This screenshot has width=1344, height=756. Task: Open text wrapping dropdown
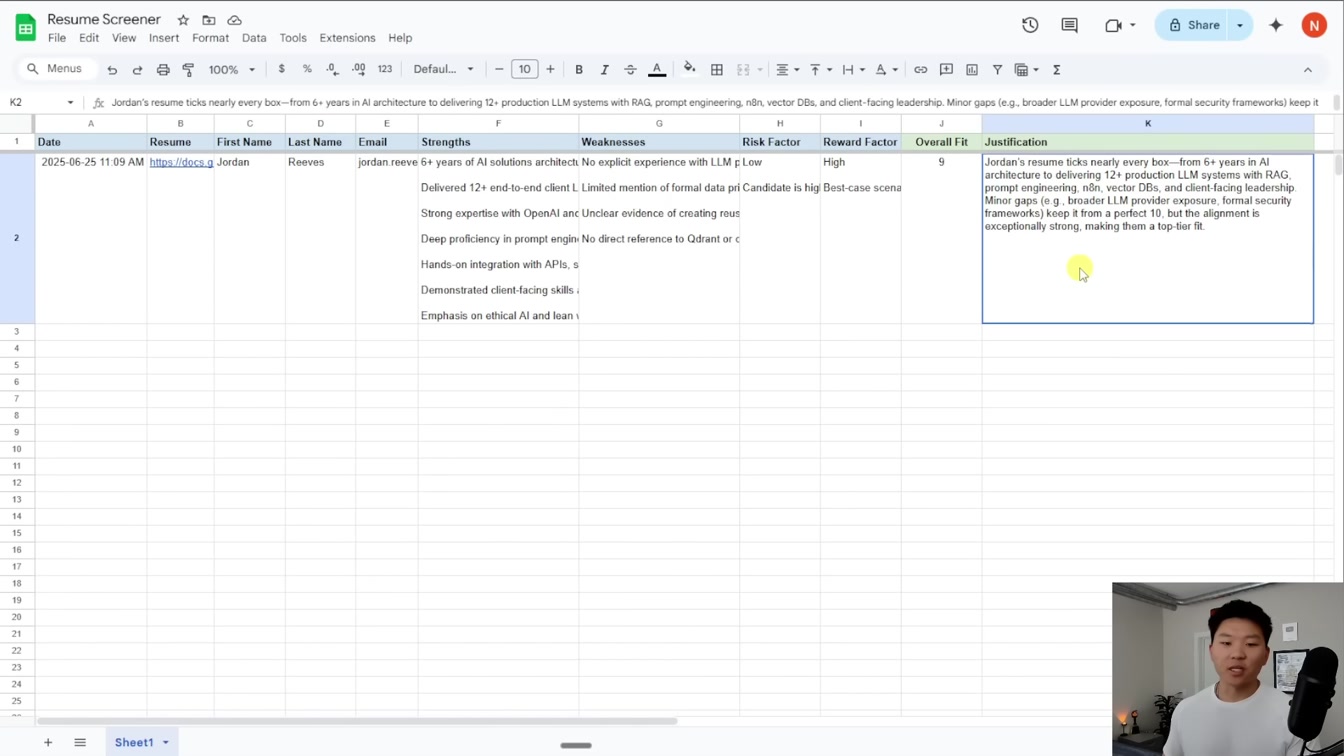[854, 69]
